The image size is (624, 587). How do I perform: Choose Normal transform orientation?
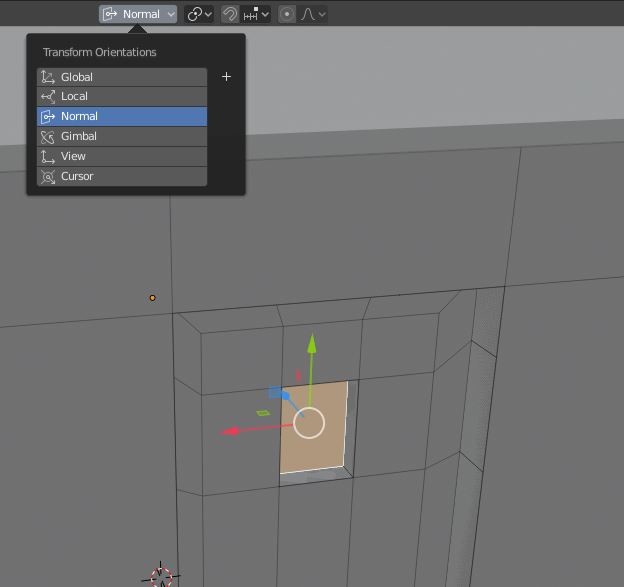(122, 116)
